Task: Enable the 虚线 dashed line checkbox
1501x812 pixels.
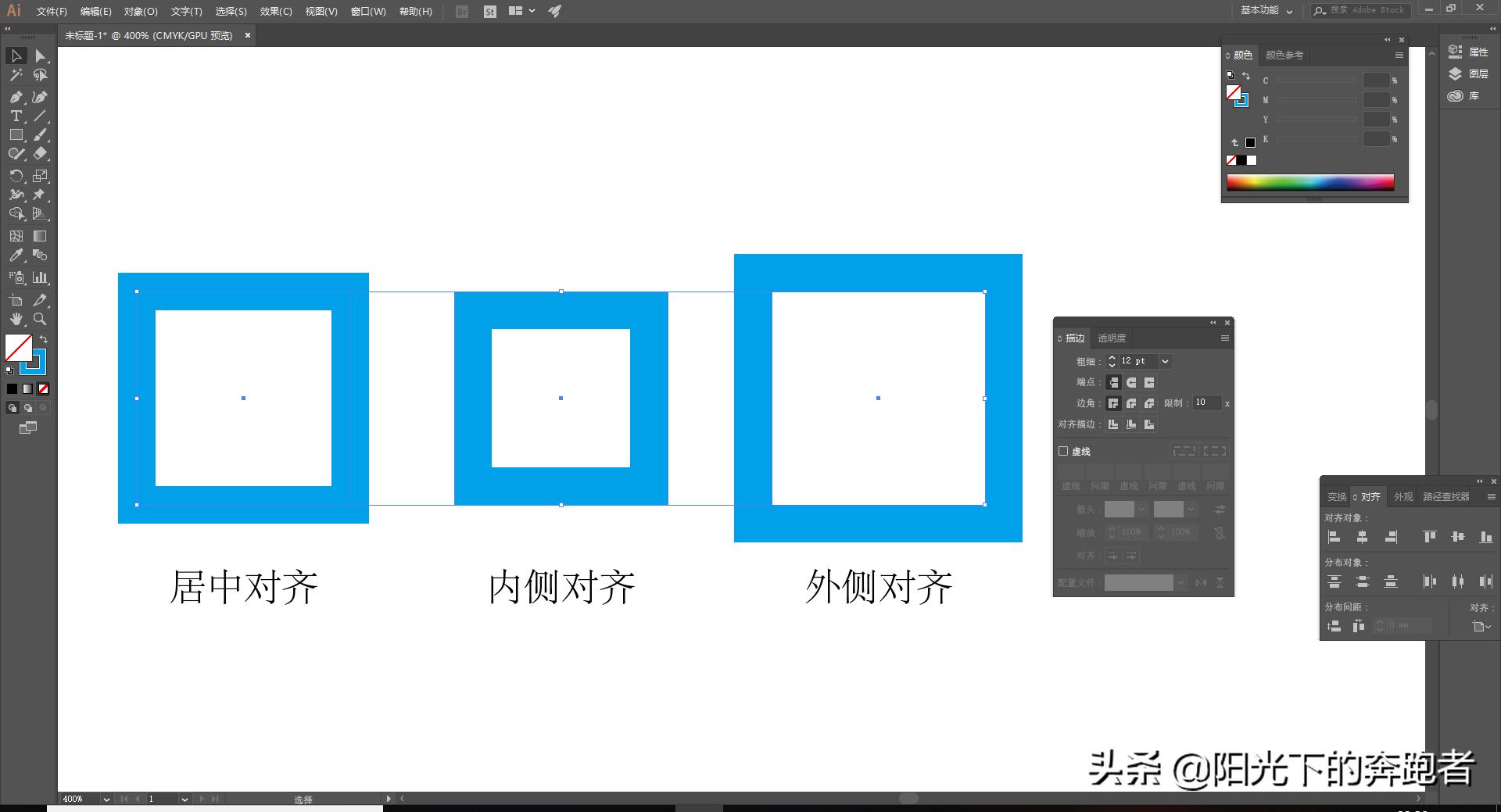Action: click(1063, 451)
